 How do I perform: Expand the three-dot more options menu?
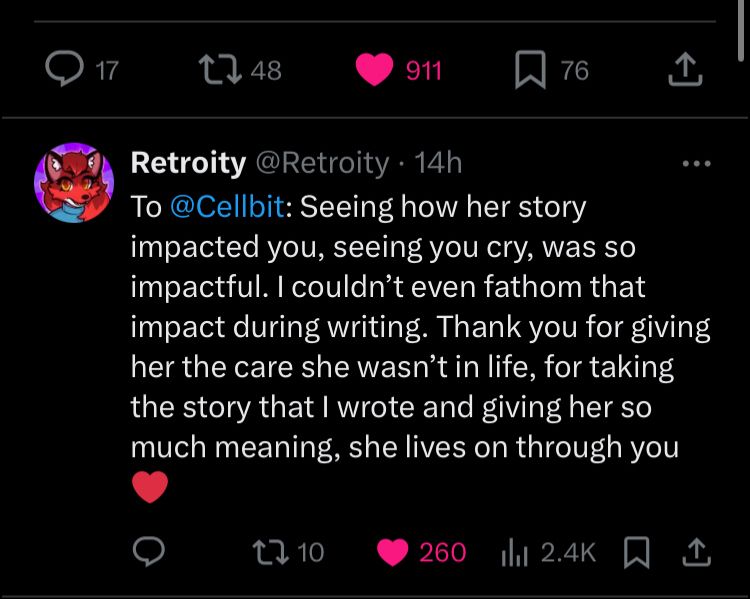695,163
